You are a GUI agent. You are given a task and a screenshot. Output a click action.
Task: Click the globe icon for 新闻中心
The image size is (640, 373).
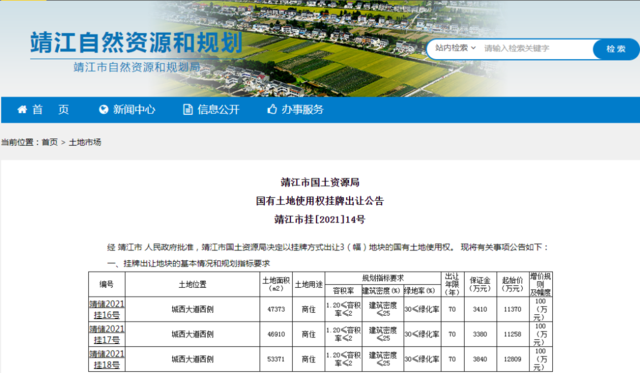click(x=104, y=109)
